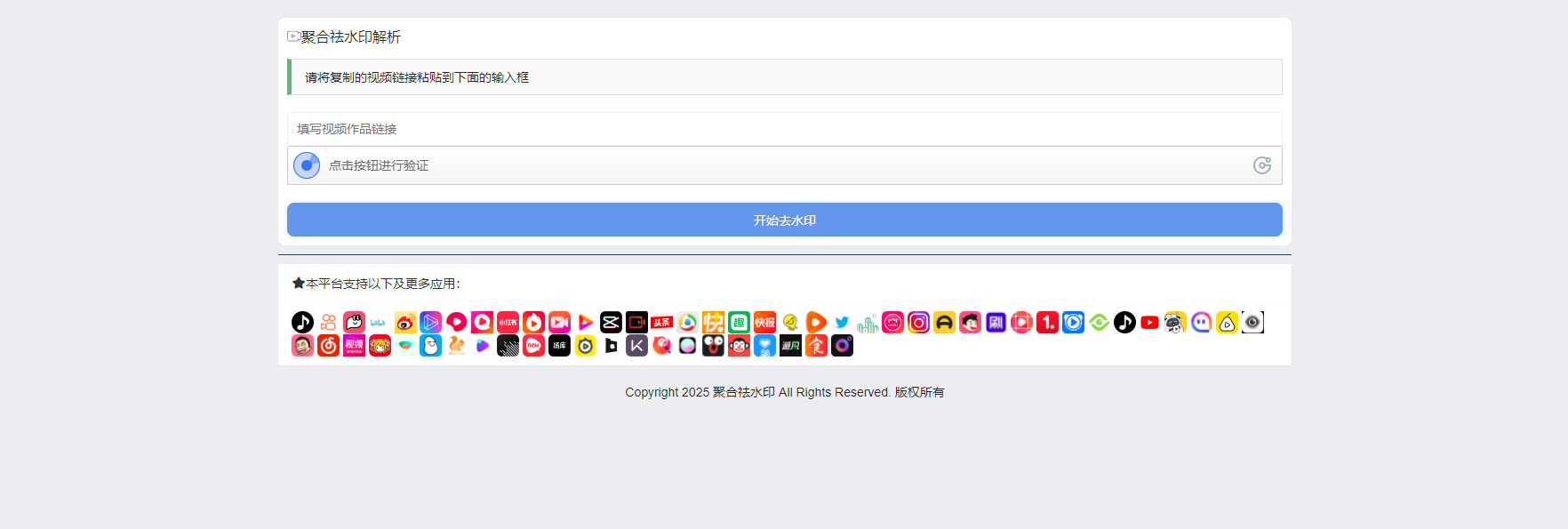This screenshot has width=1568, height=529.
Task: Click the Weibo eye logo icon
Action: [x=405, y=323]
